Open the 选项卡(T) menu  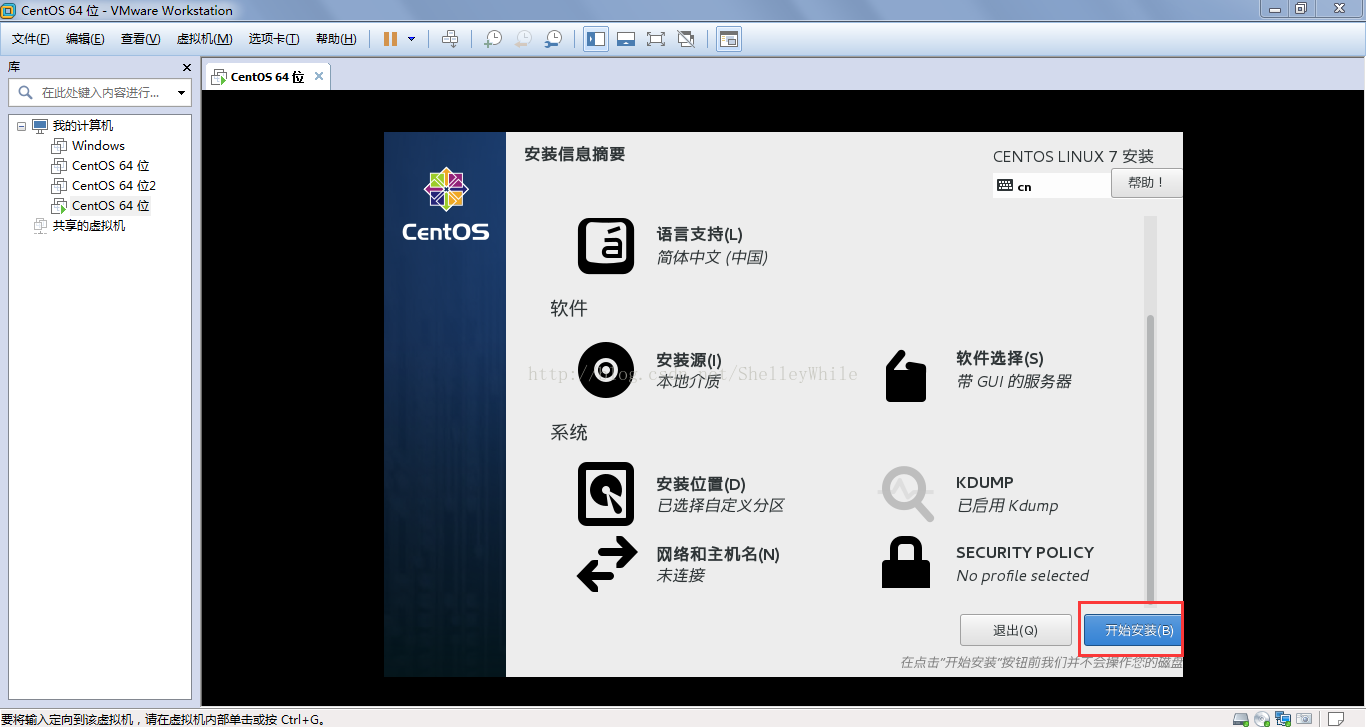tap(274, 39)
